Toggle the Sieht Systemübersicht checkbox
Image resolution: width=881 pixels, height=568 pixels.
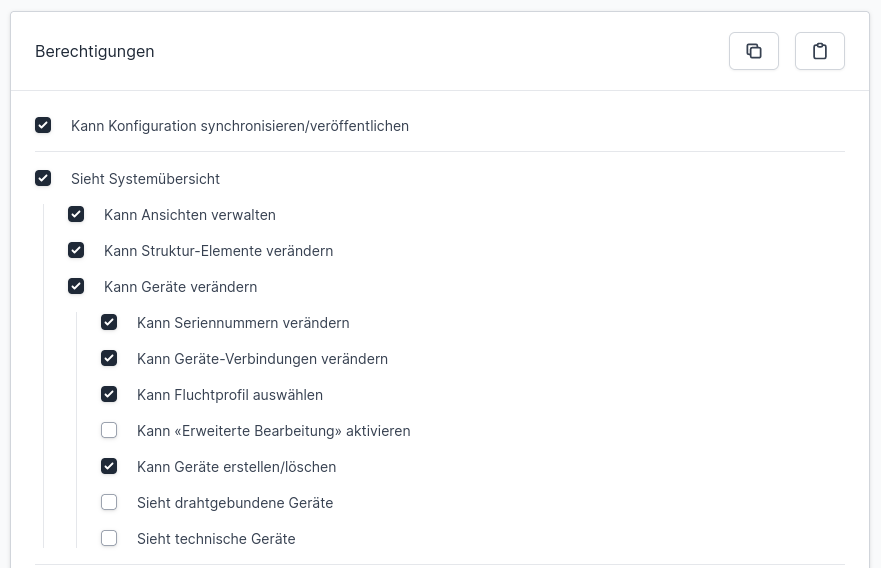[43, 178]
